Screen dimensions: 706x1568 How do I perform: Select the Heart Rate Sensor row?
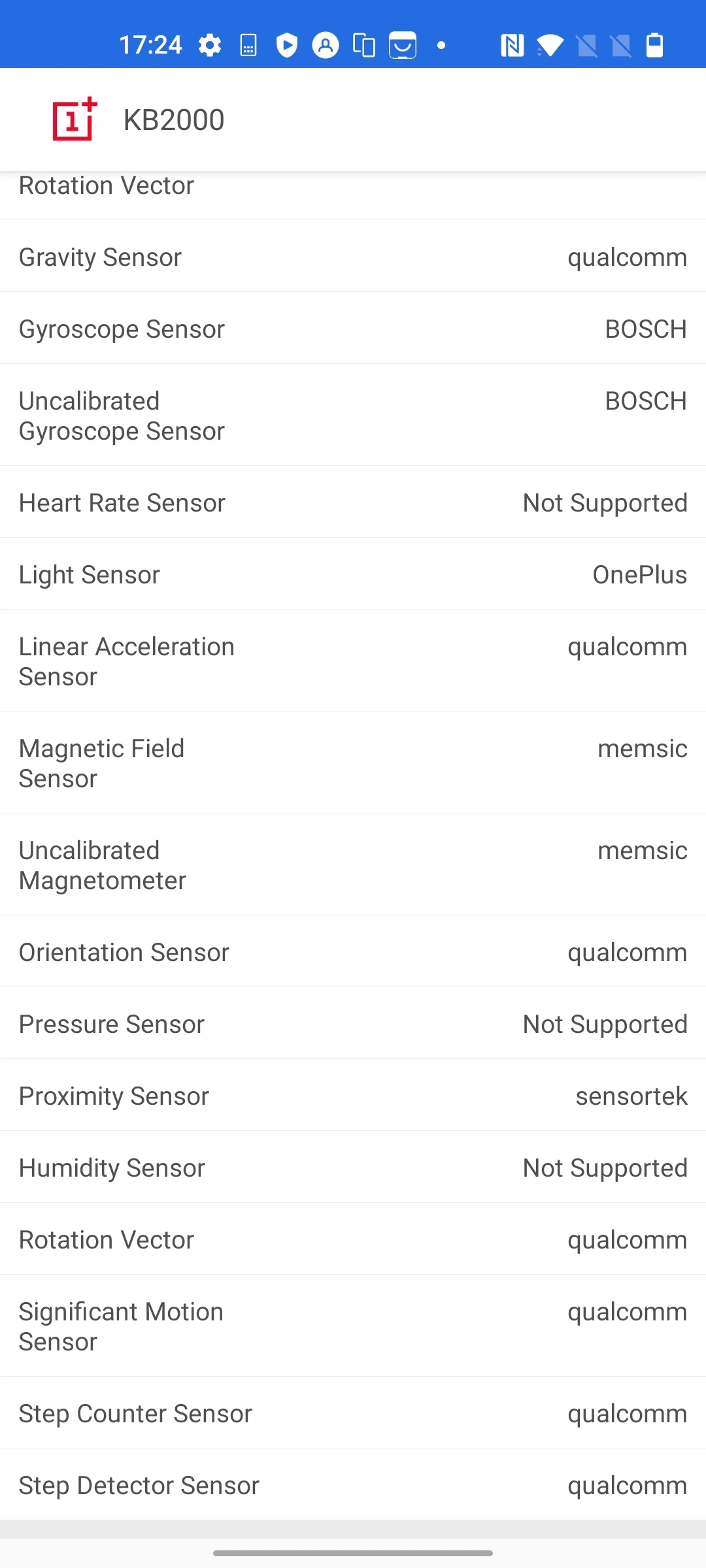353,502
